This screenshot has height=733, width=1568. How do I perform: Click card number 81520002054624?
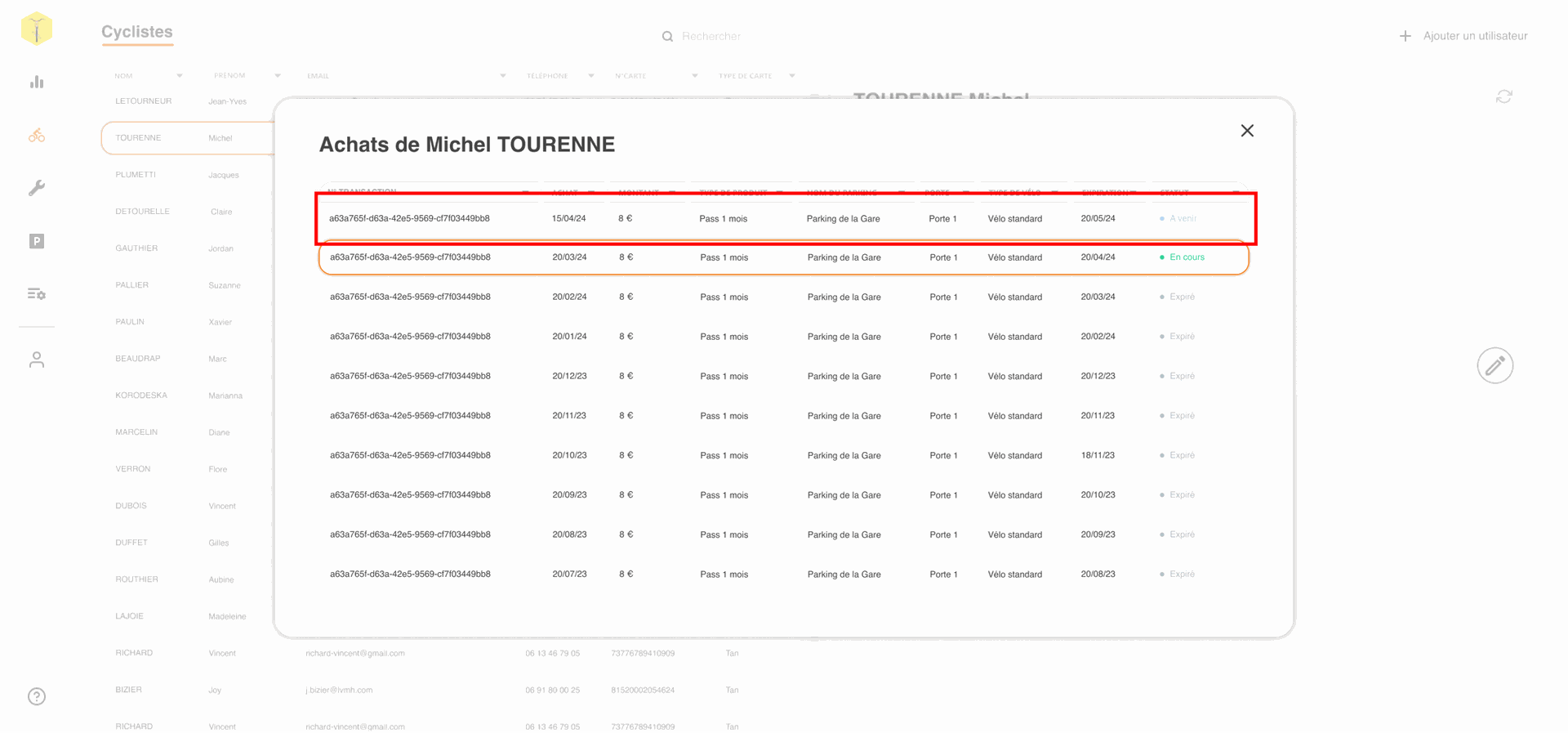(643, 691)
